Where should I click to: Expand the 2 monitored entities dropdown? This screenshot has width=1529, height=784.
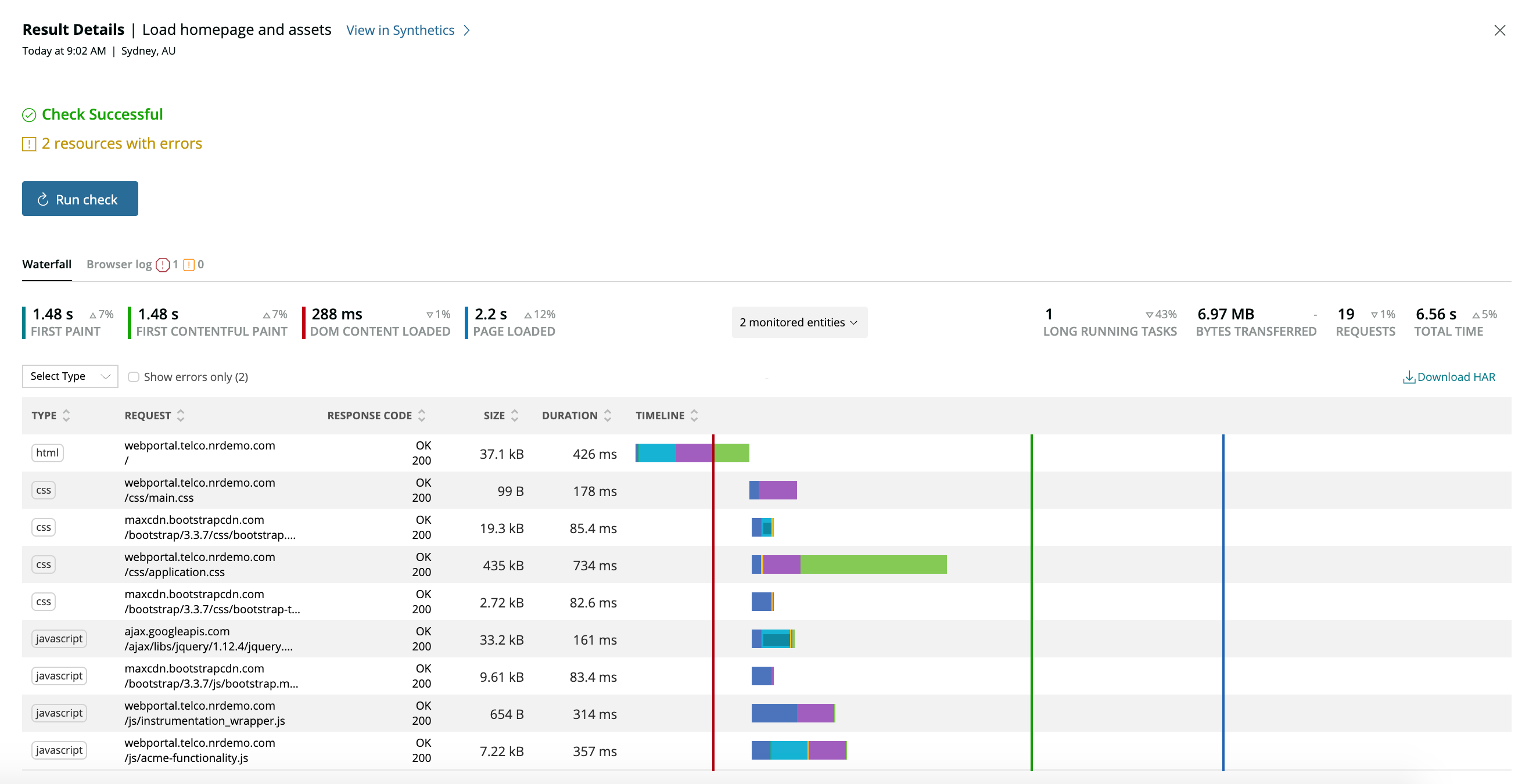tap(799, 322)
